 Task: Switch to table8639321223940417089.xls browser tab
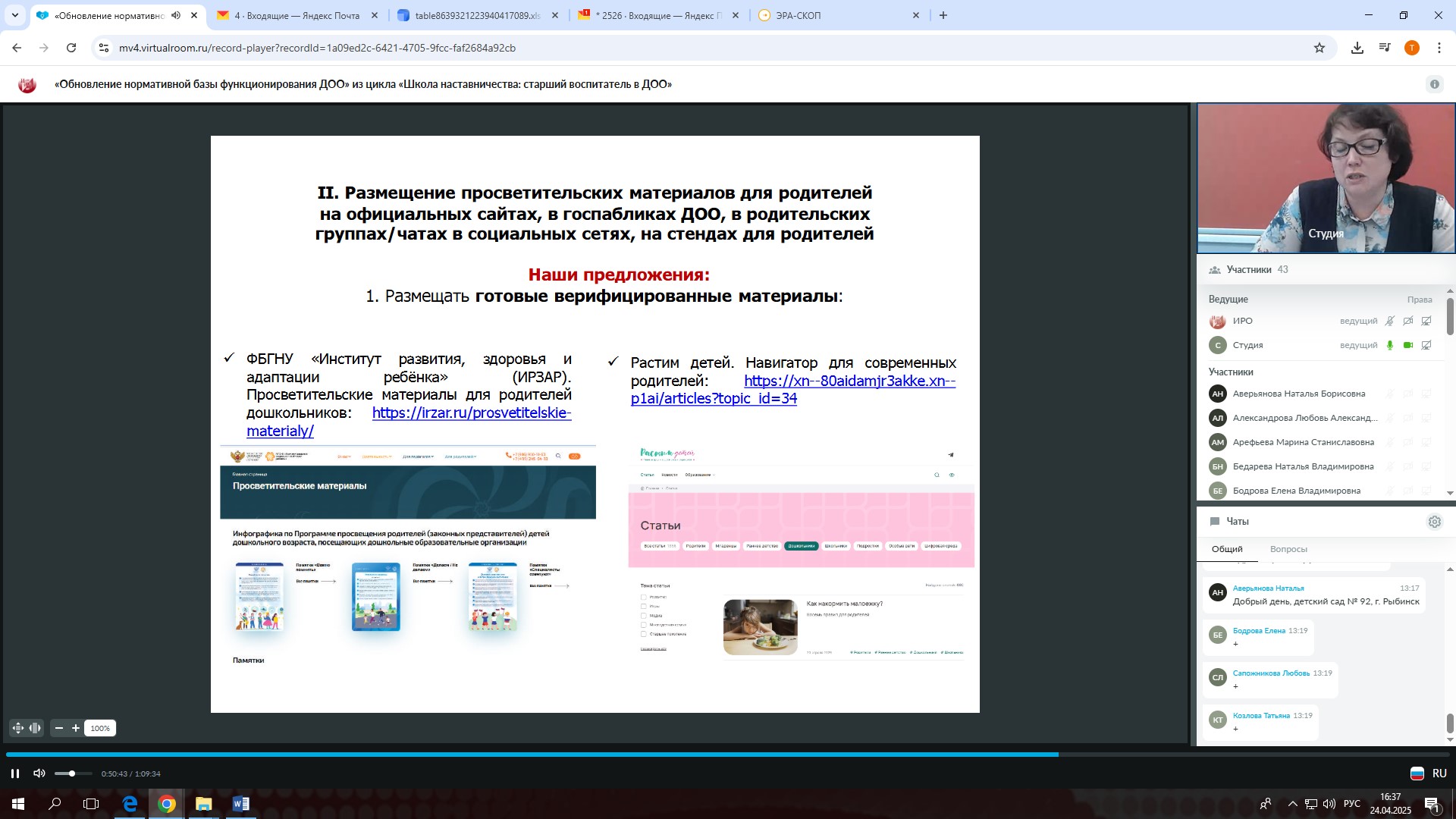[x=479, y=15]
